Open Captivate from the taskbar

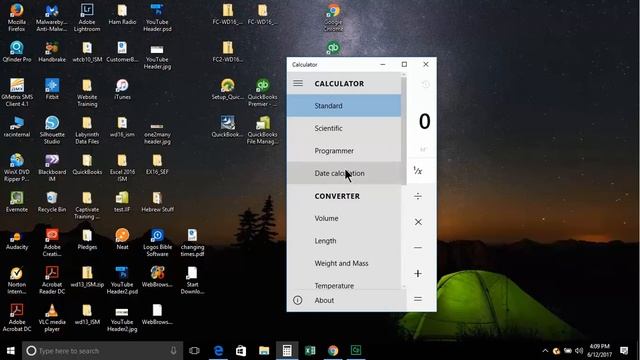pos(356,351)
